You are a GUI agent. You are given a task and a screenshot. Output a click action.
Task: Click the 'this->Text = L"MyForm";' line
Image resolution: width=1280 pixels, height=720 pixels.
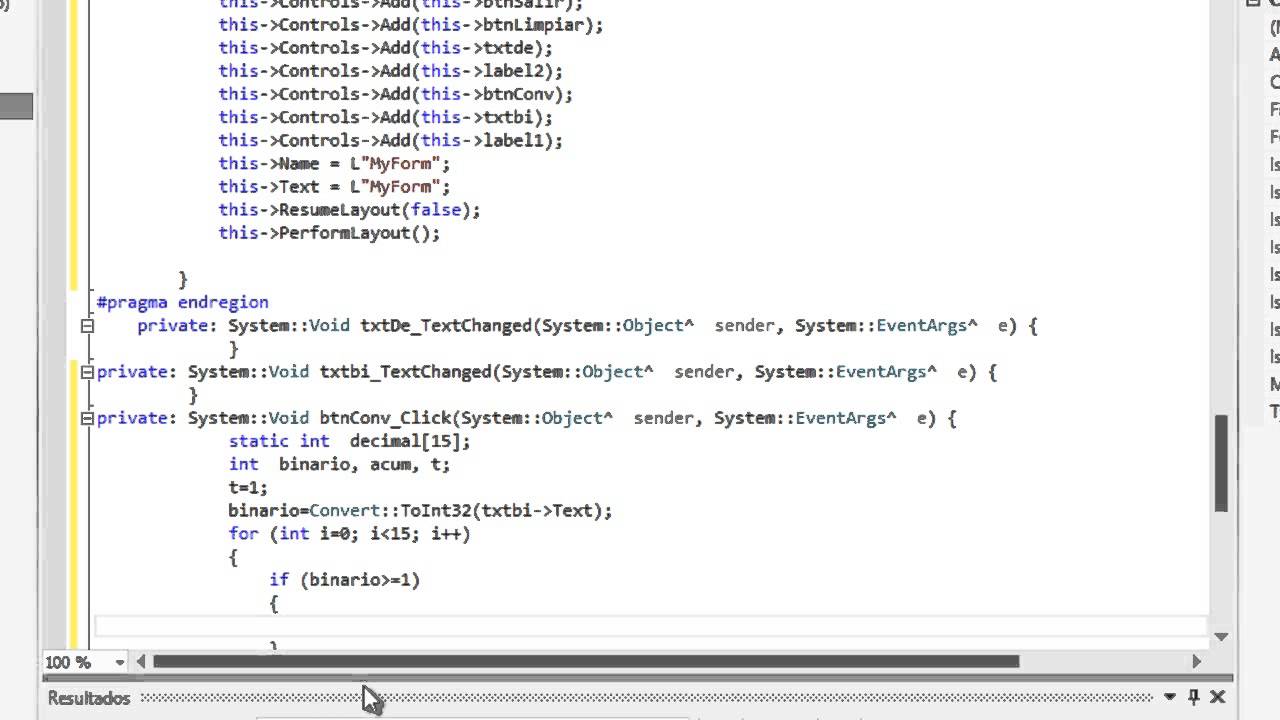(334, 186)
